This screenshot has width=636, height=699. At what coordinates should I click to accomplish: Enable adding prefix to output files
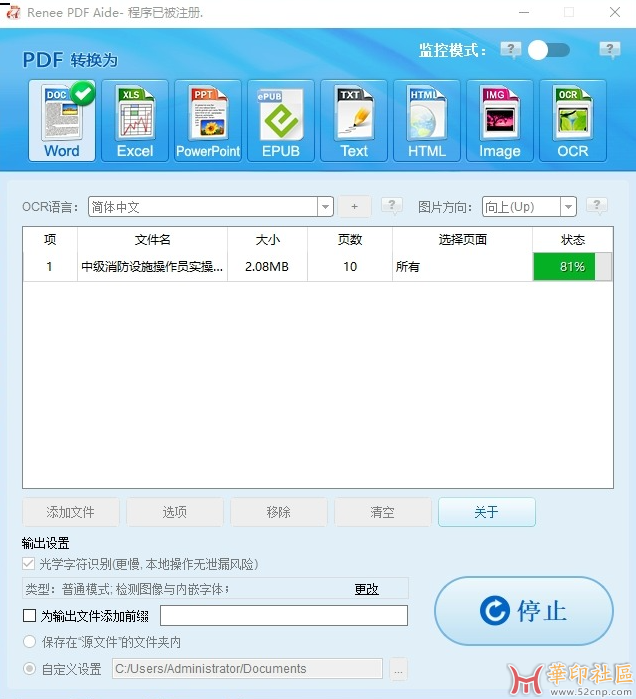tap(29, 616)
